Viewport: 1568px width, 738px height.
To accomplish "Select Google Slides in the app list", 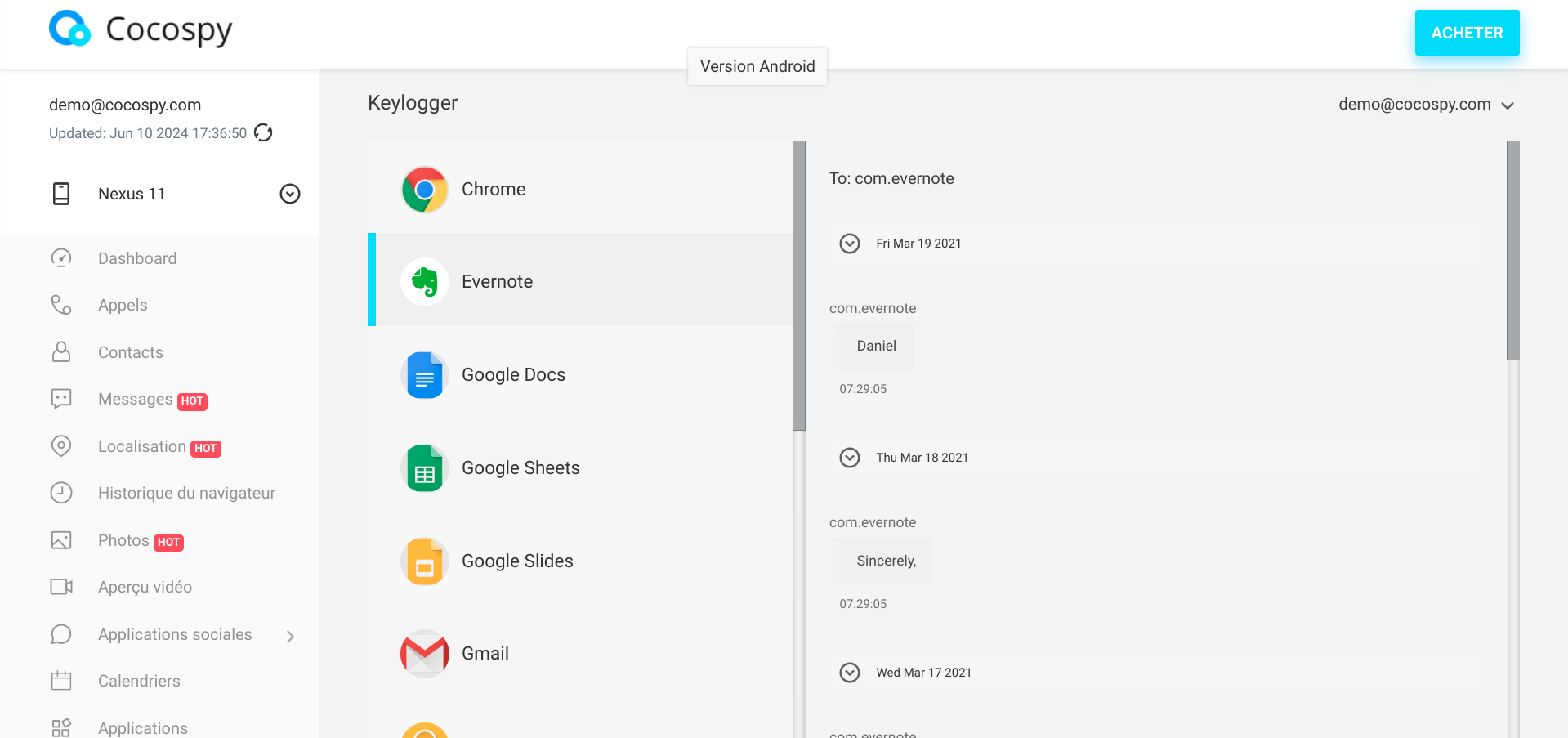I will pos(580,559).
